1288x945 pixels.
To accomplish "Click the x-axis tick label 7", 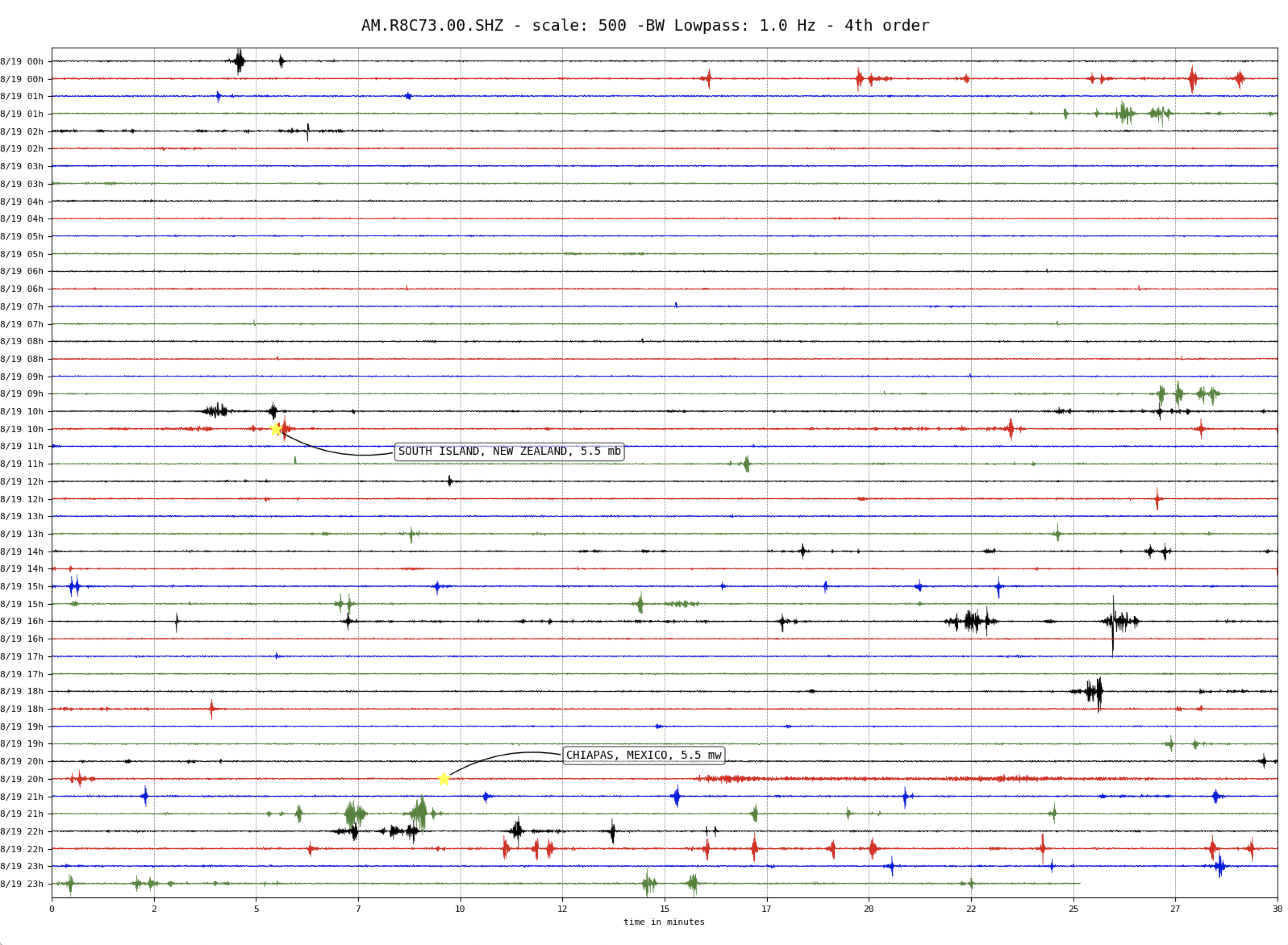I will click(358, 909).
